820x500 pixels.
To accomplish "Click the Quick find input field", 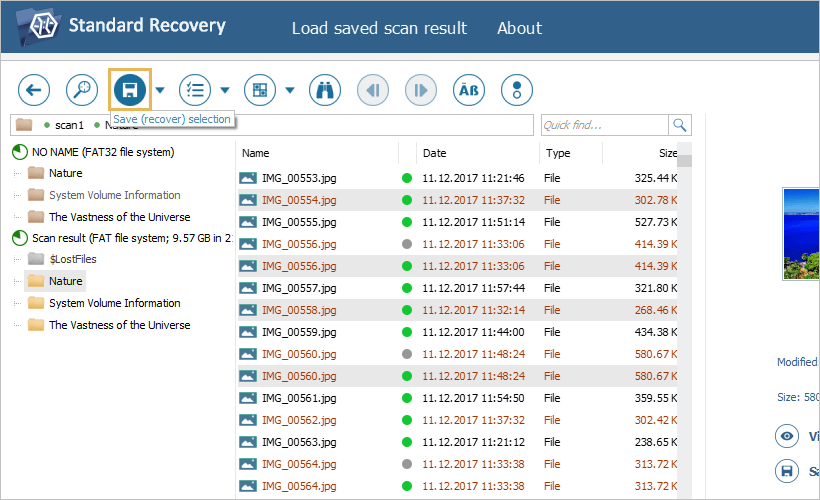I will tap(604, 125).
